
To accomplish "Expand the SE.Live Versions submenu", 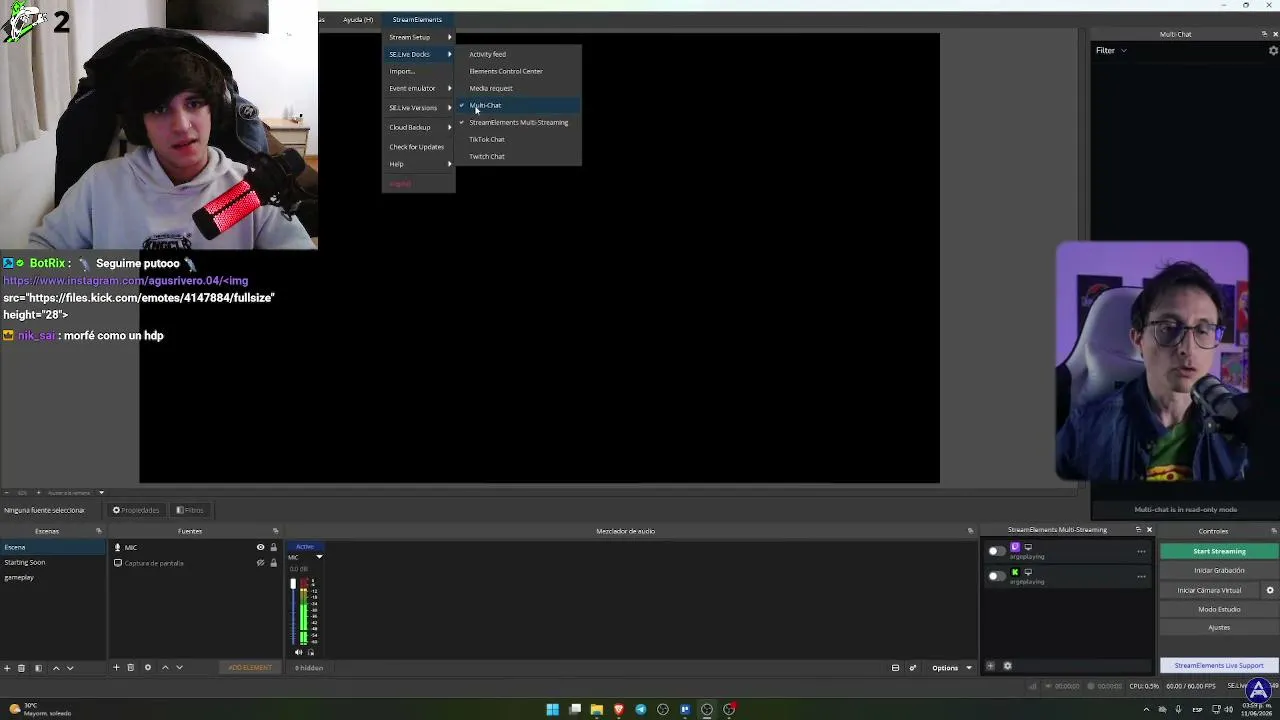I will pos(419,107).
